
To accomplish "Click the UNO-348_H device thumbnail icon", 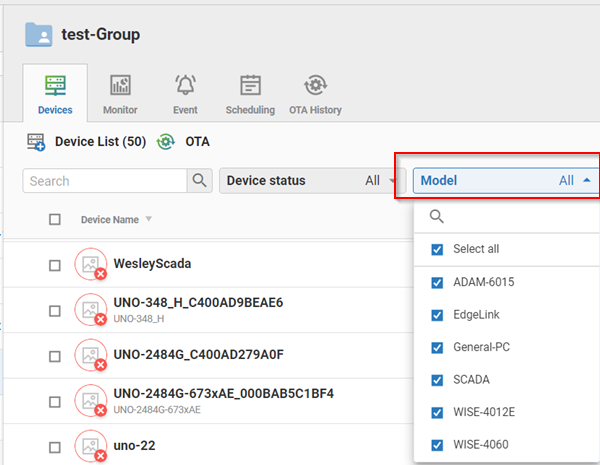I will (x=90, y=310).
